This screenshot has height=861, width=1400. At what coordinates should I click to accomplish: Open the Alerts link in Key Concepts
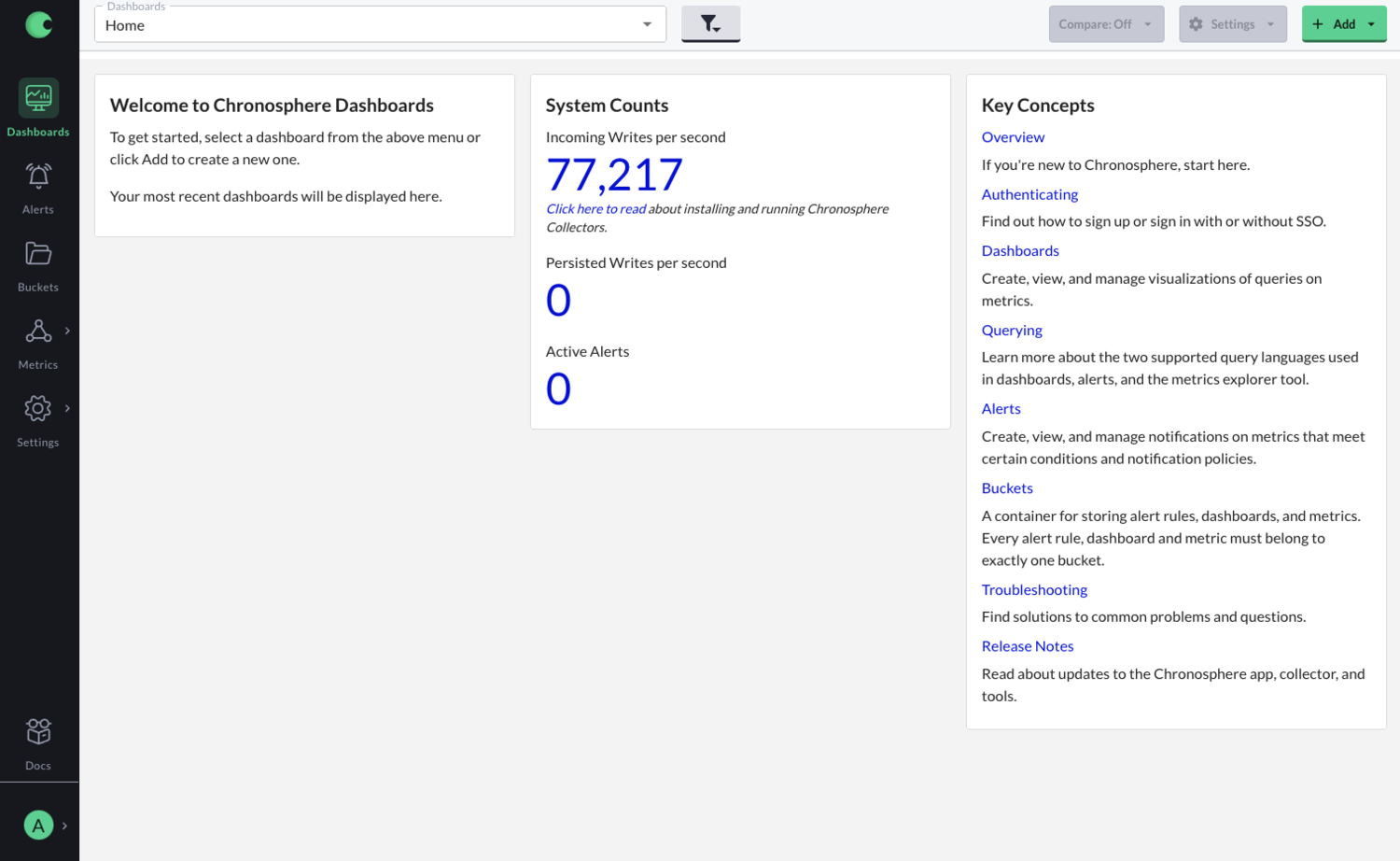tap(1001, 408)
